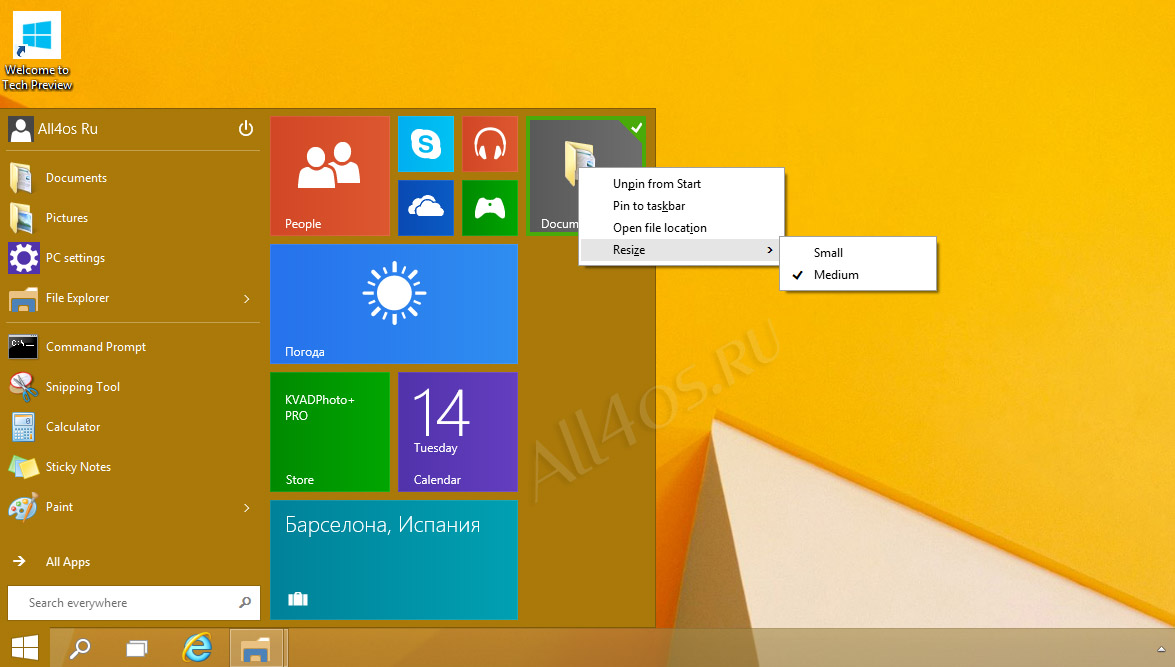Open the People tile
The height and width of the screenshot is (667, 1175).
[x=330, y=175]
